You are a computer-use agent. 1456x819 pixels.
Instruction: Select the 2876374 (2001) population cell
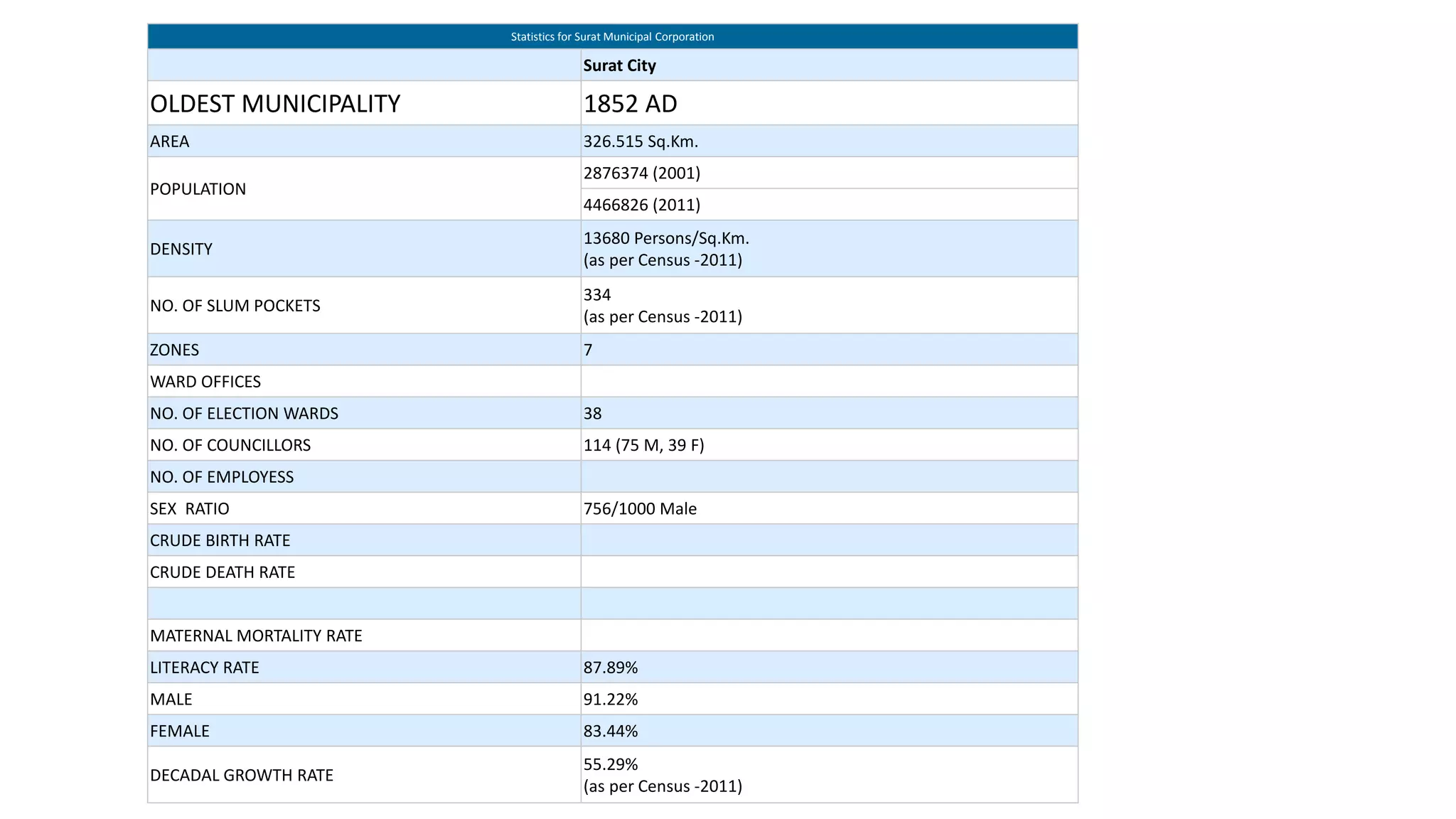(642, 173)
